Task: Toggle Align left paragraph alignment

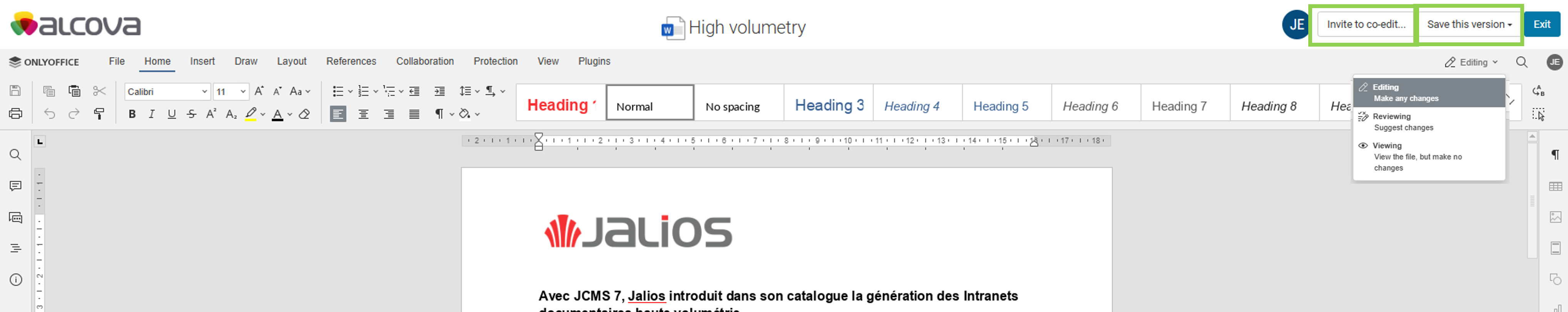Action: pyautogui.click(x=338, y=114)
